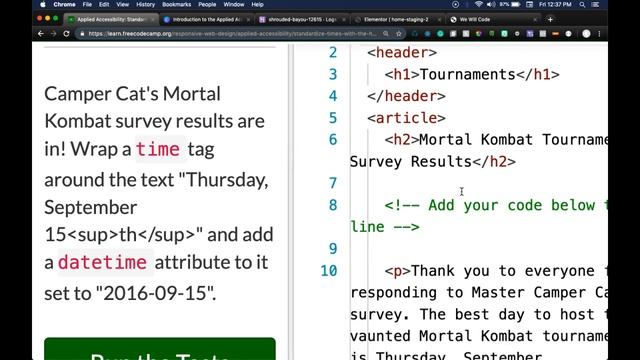Click the red 'datetime' code word
640x360 pixels.
[x=102, y=262]
